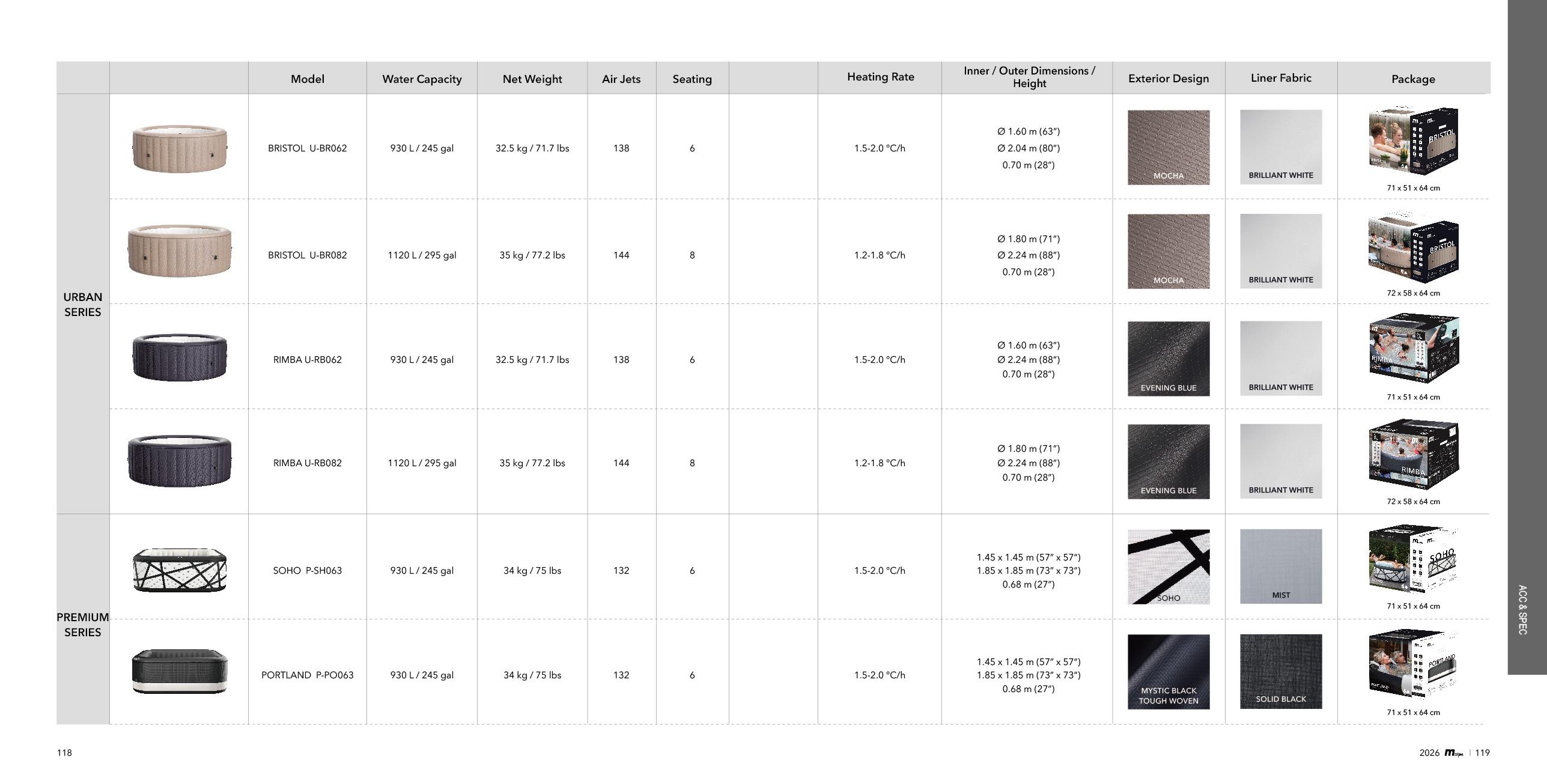Click the Bristol U-BR062 spa product image

tap(179, 148)
